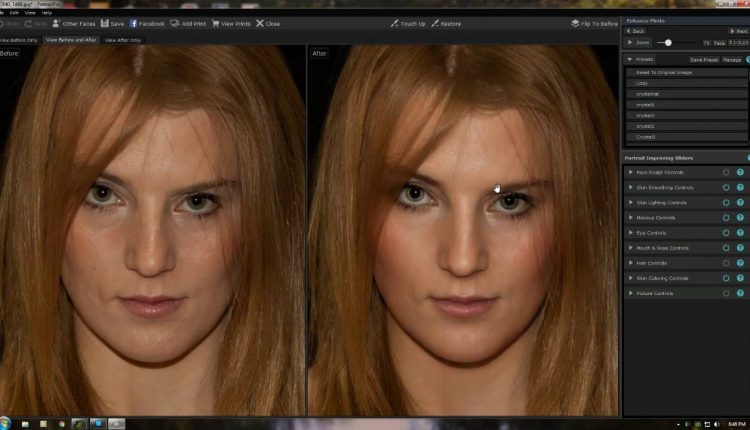
Task: Click Flip To Before
Action: pos(594,23)
